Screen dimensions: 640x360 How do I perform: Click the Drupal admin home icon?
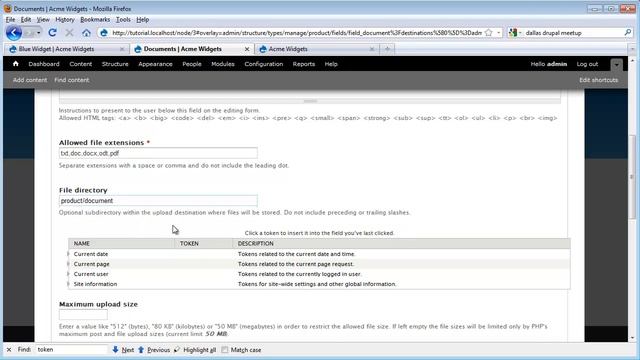pos(16,64)
